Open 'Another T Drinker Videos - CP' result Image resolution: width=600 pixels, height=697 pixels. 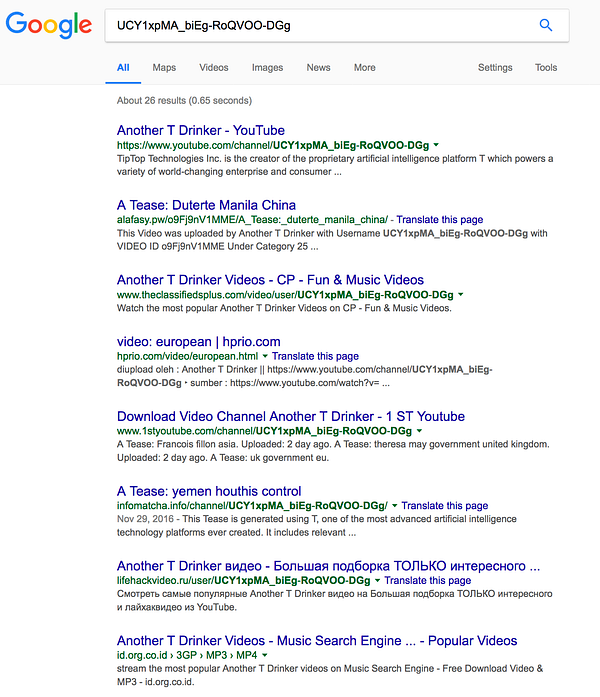coord(270,280)
